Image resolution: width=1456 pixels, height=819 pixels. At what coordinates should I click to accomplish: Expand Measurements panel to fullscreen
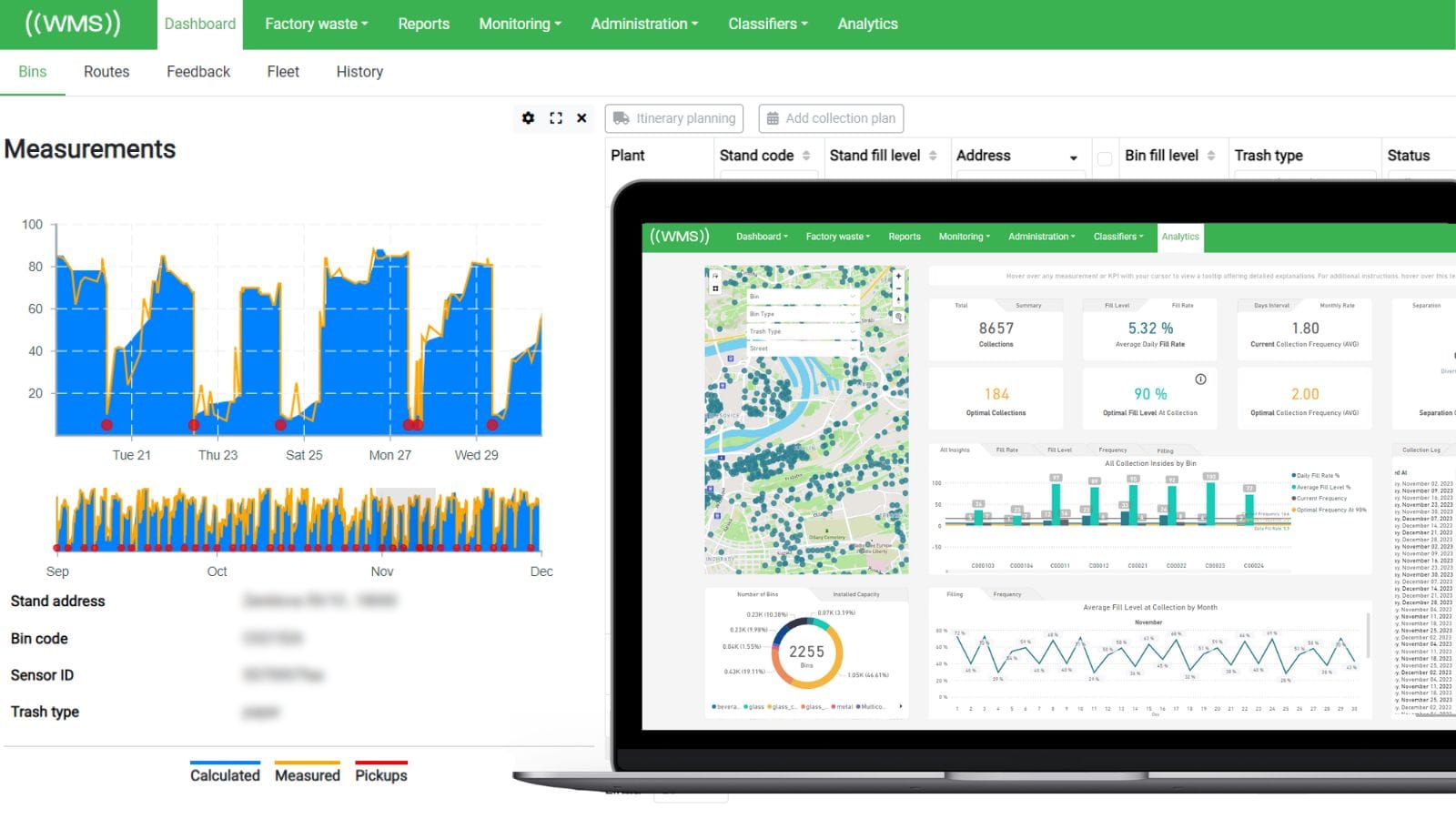pyautogui.click(x=556, y=118)
